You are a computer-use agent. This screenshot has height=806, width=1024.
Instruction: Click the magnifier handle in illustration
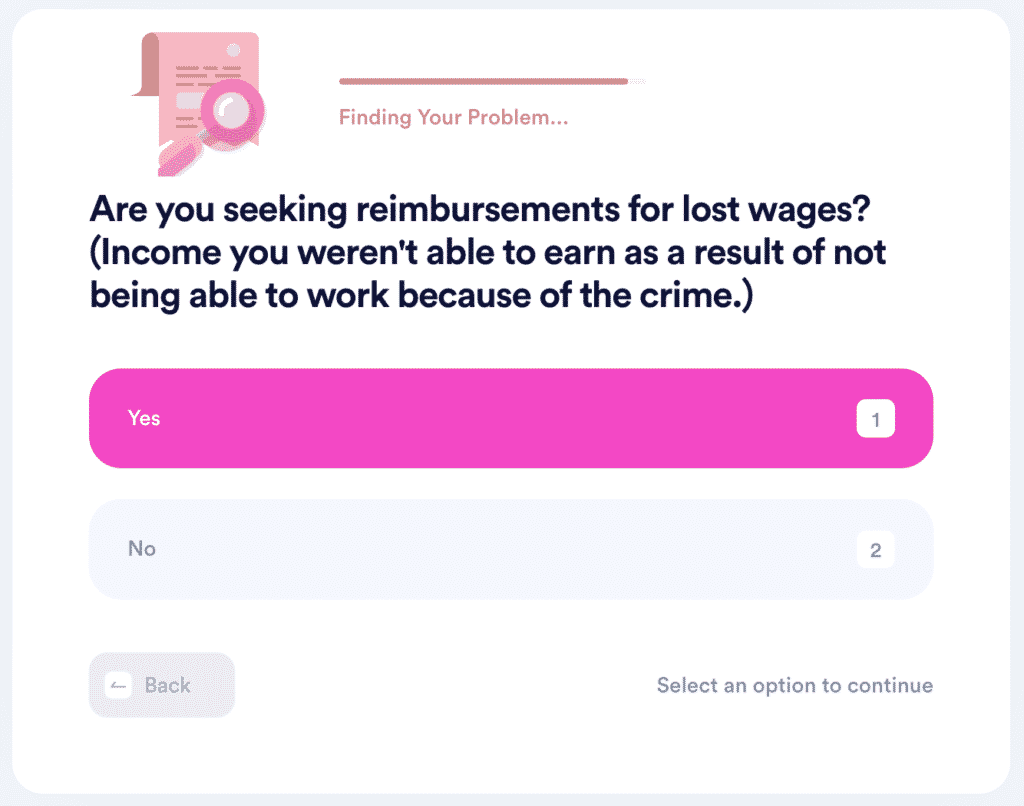coord(180,157)
